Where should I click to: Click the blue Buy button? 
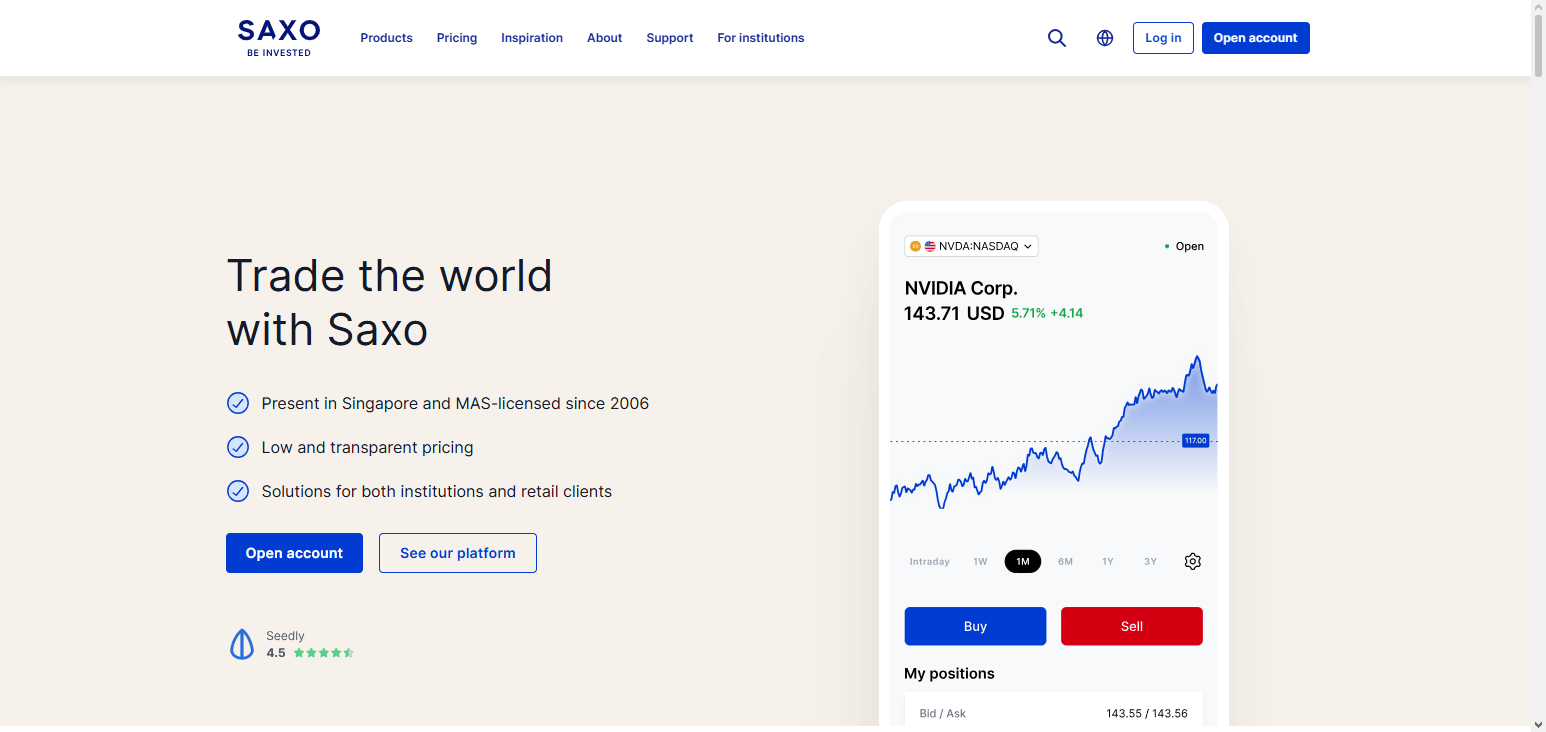[975, 626]
